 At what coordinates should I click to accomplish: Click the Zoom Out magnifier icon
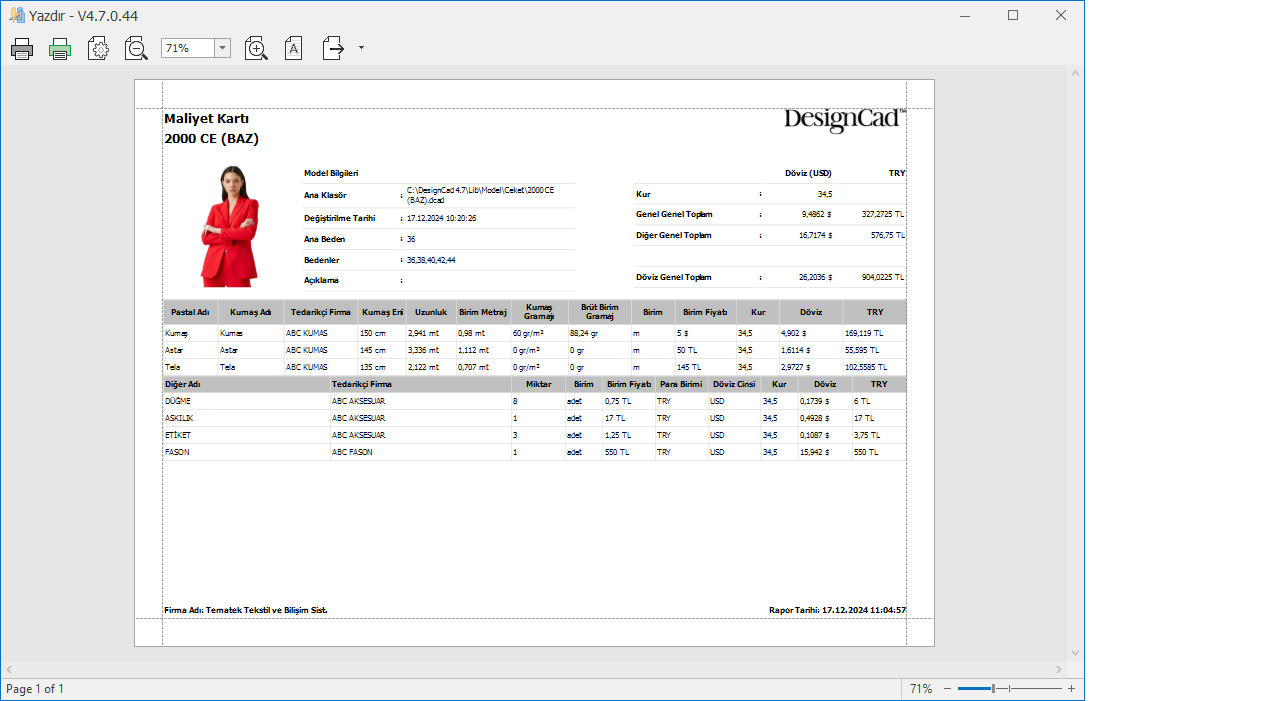(x=136, y=48)
